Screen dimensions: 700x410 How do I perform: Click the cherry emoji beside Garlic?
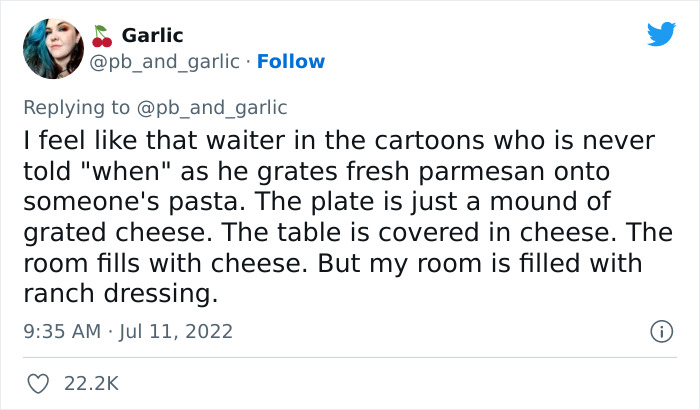tap(101, 37)
